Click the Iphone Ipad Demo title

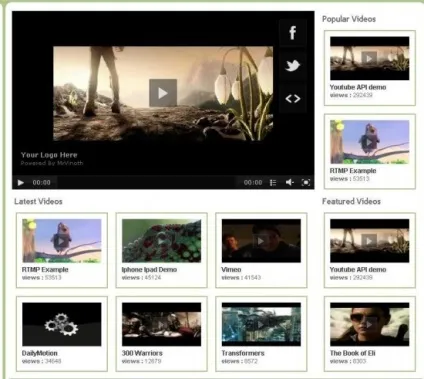point(149,269)
